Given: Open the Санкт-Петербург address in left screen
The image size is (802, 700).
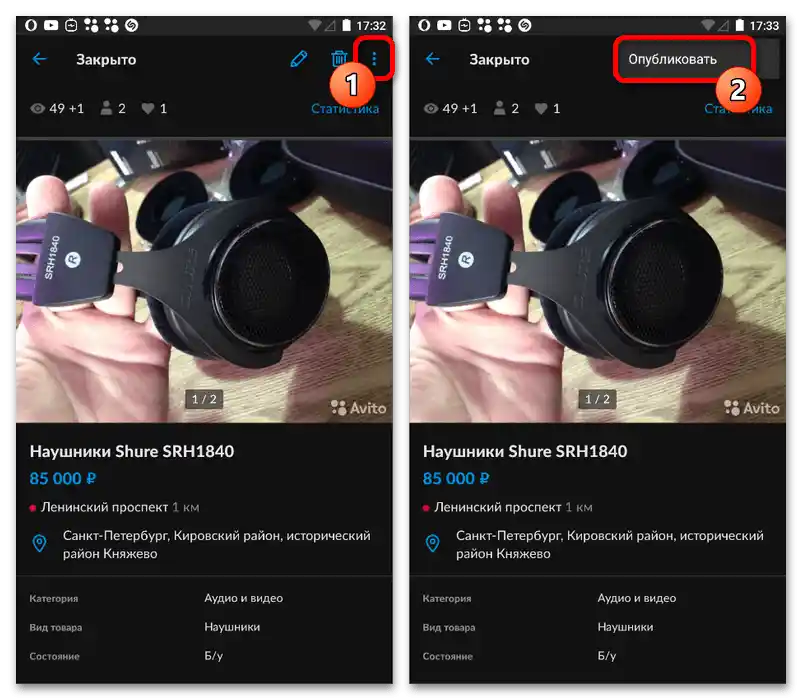Looking at the screenshot, I should pyautogui.click(x=216, y=545).
